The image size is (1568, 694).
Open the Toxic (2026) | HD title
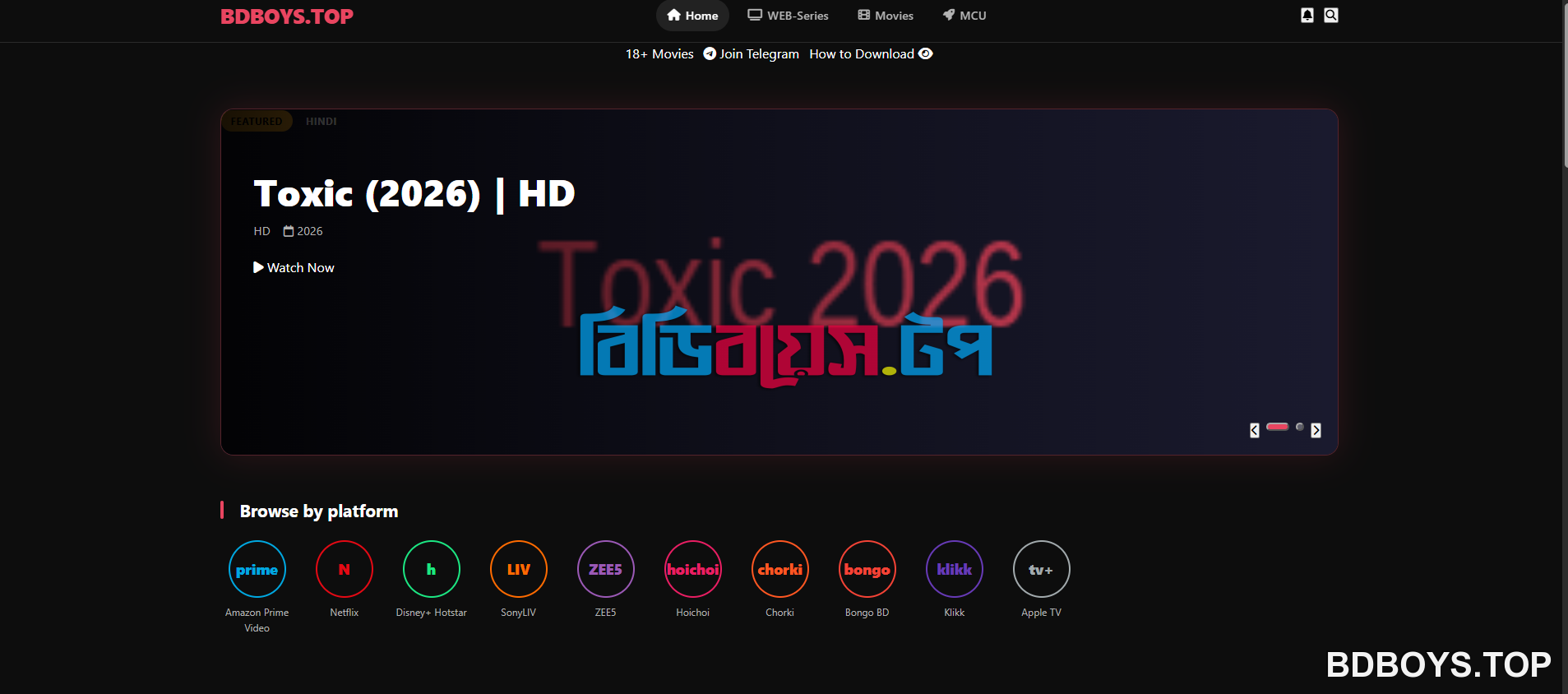pos(414,194)
